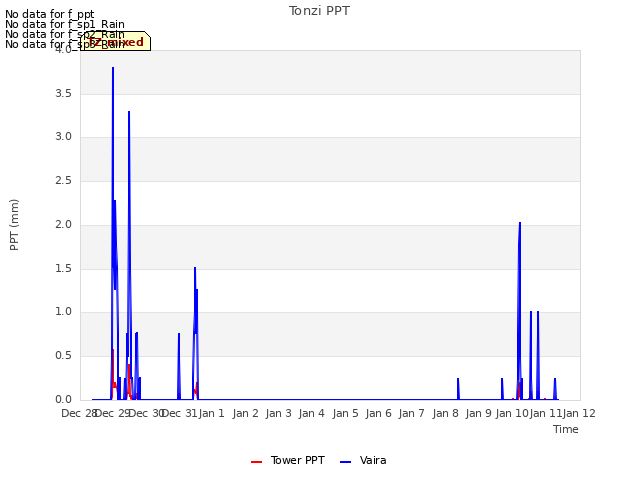The width and height of the screenshot is (640, 480).
Task: Click the 1.5 y-axis tick label
Action: 63,269
